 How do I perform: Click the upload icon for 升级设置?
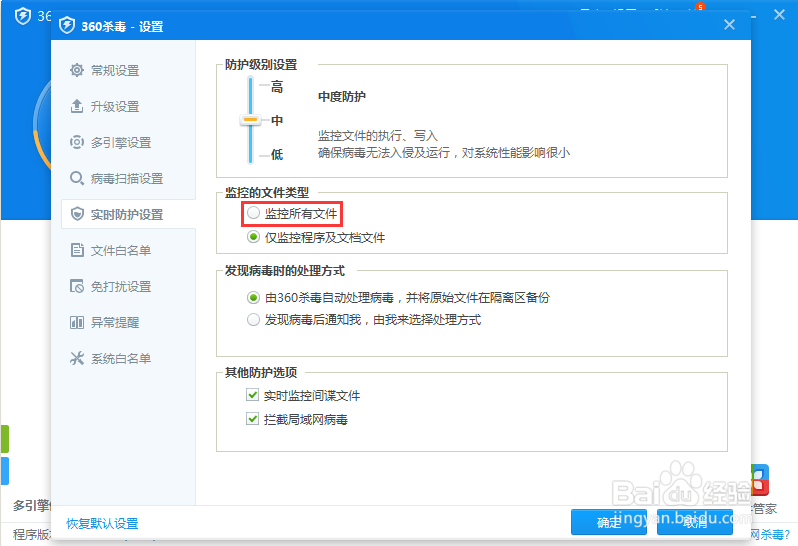[77, 106]
